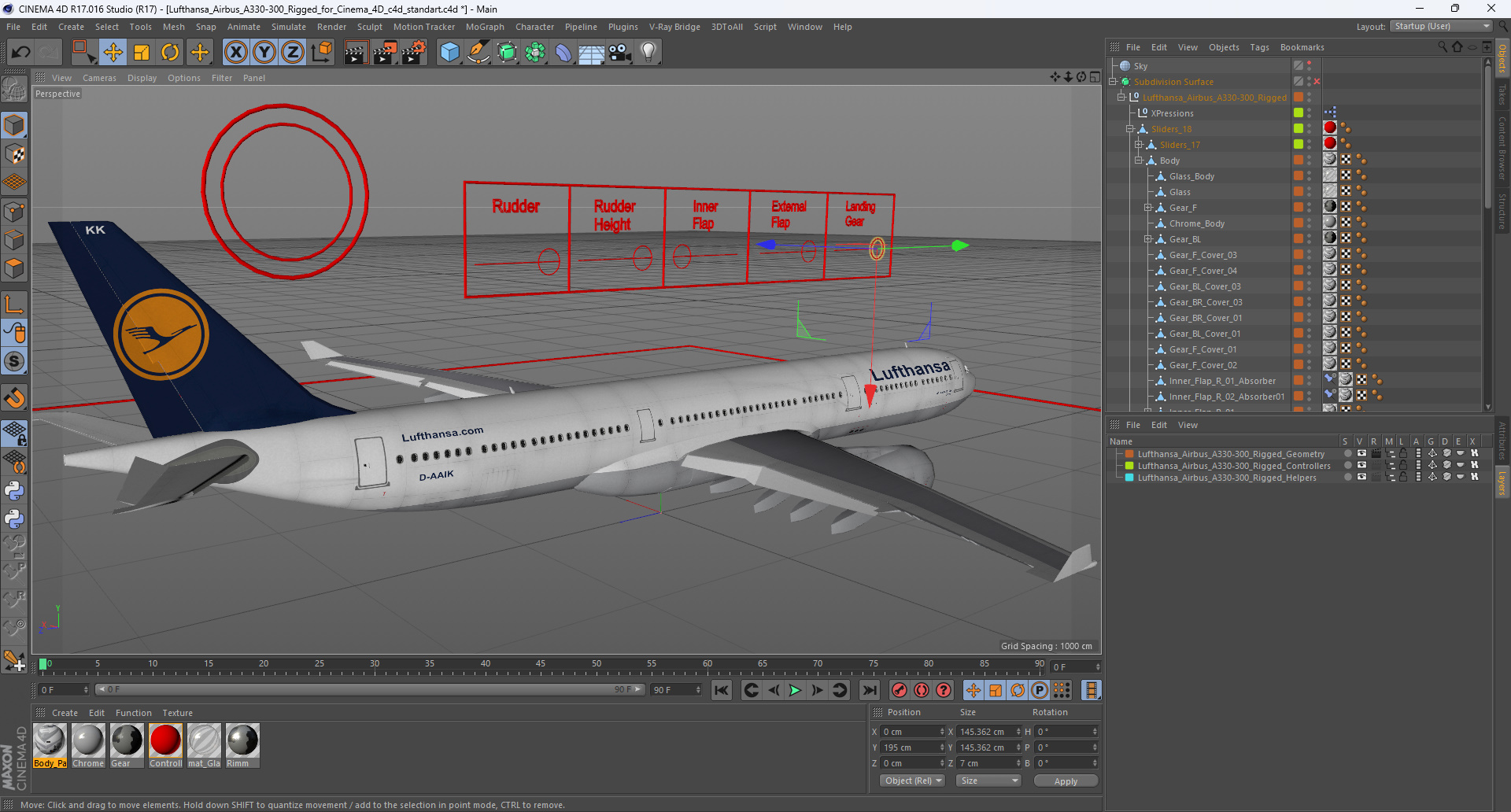Screen dimensions: 1511x812
Task: Collapse the Body node
Action: (x=1139, y=161)
